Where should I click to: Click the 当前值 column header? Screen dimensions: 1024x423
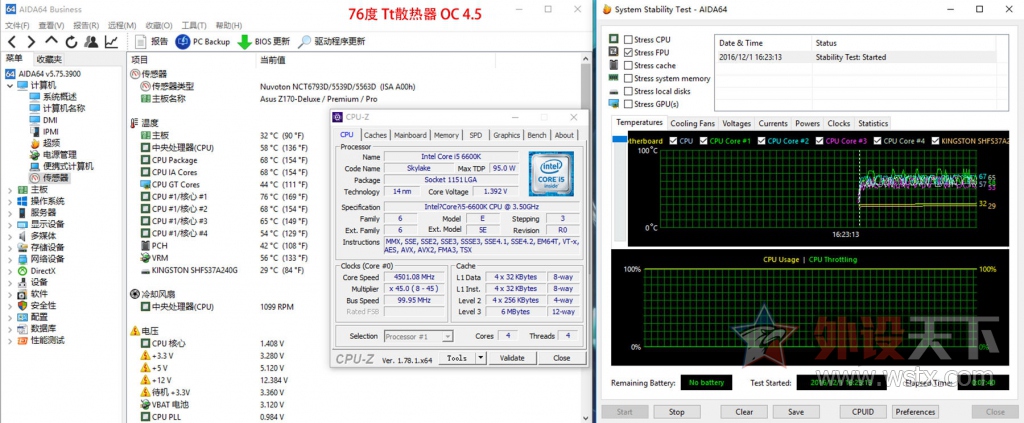(273, 60)
